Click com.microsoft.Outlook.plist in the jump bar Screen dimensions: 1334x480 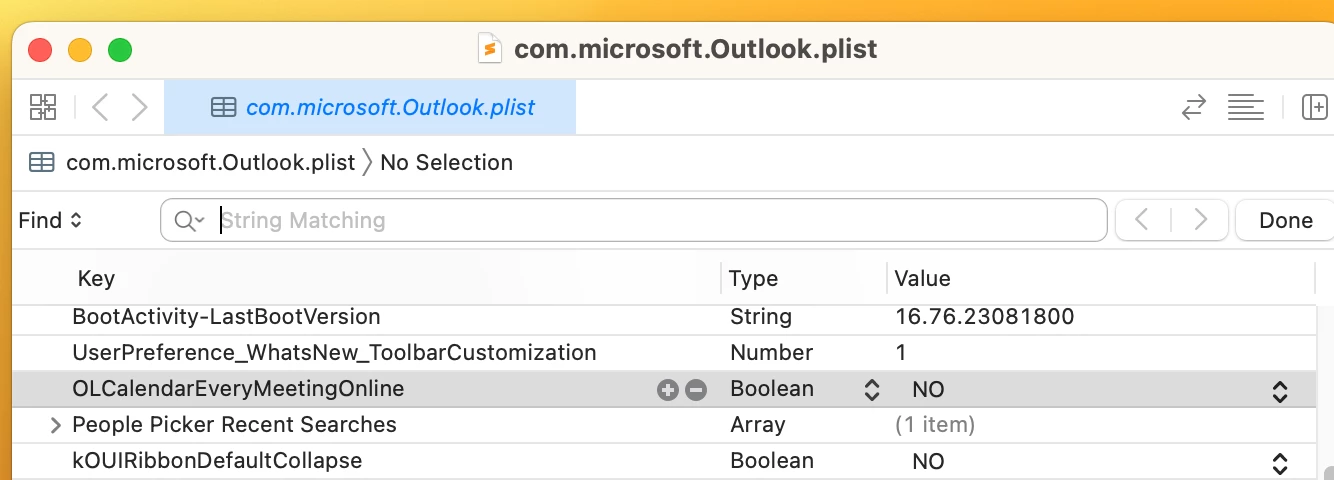tap(210, 162)
